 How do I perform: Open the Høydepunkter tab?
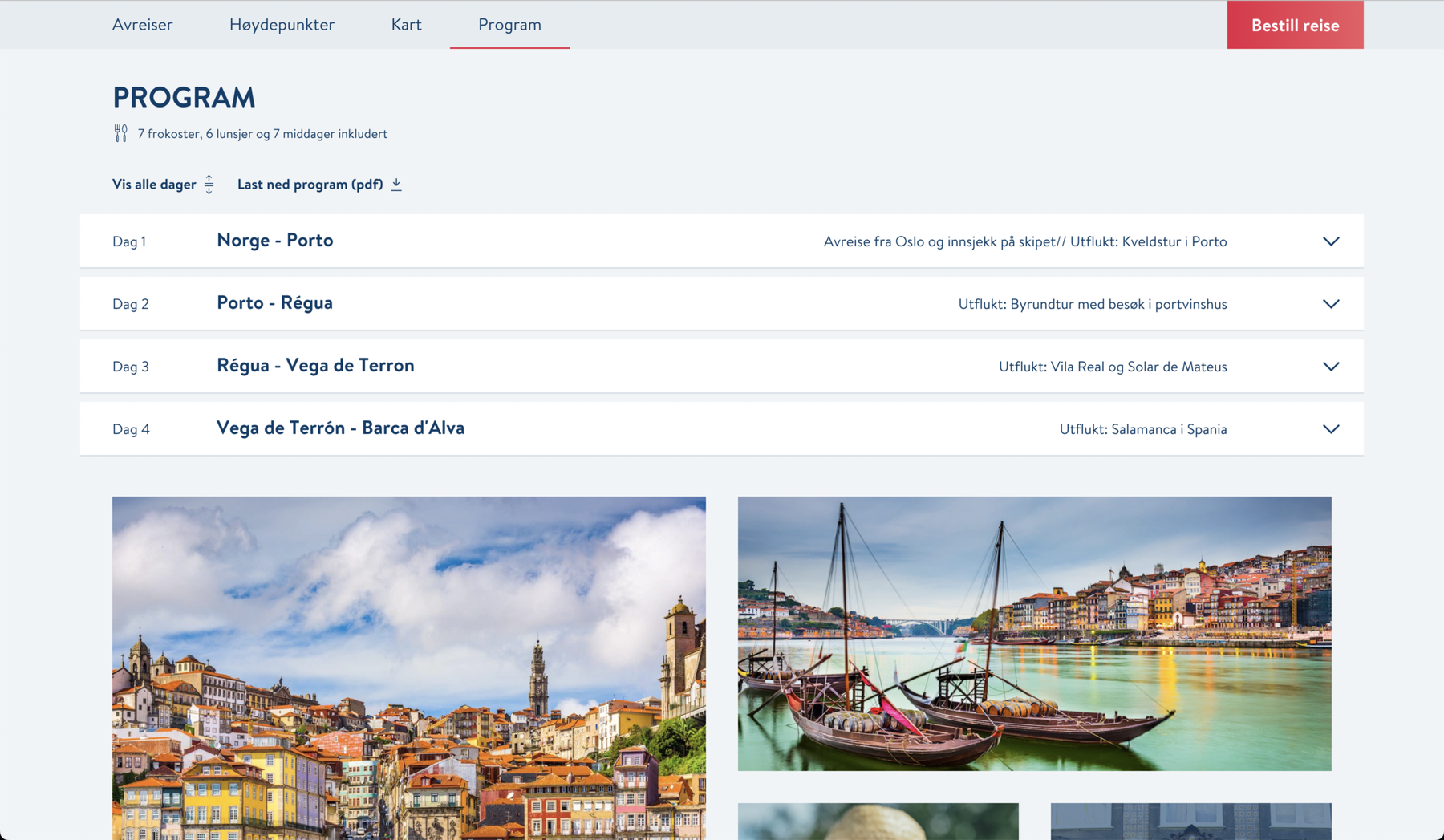coord(282,25)
